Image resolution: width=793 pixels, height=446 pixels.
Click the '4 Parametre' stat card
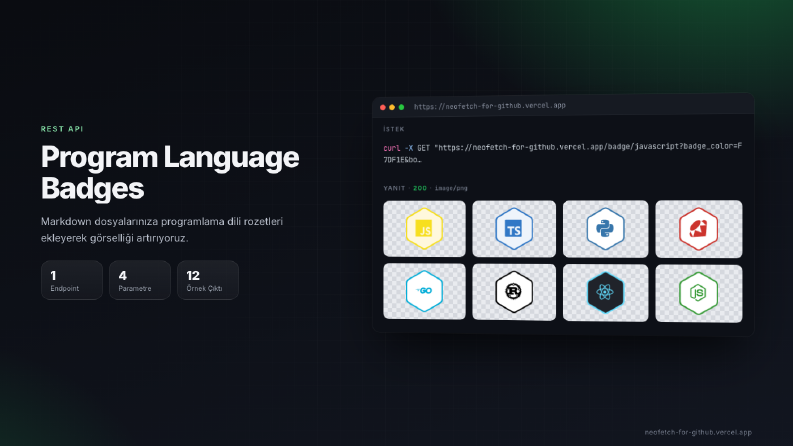[x=140, y=280]
